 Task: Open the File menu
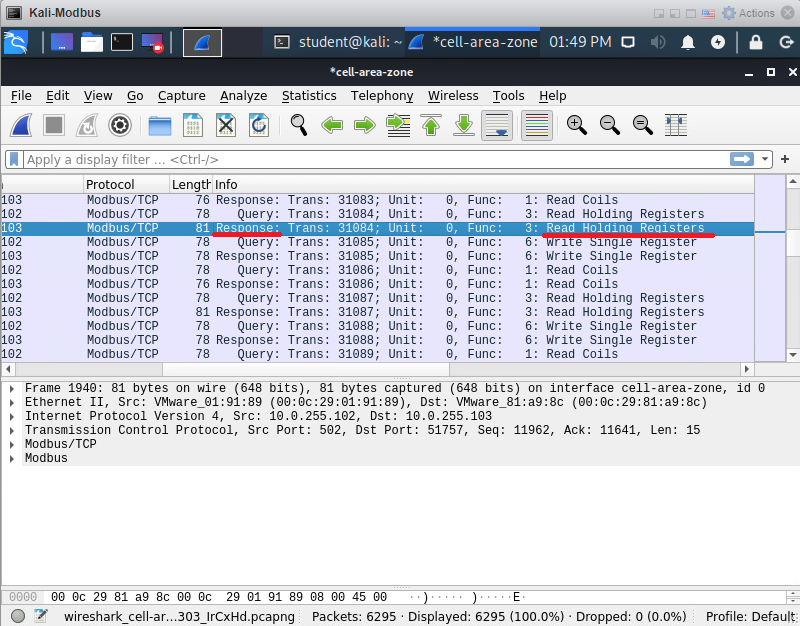click(x=21, y=96)
